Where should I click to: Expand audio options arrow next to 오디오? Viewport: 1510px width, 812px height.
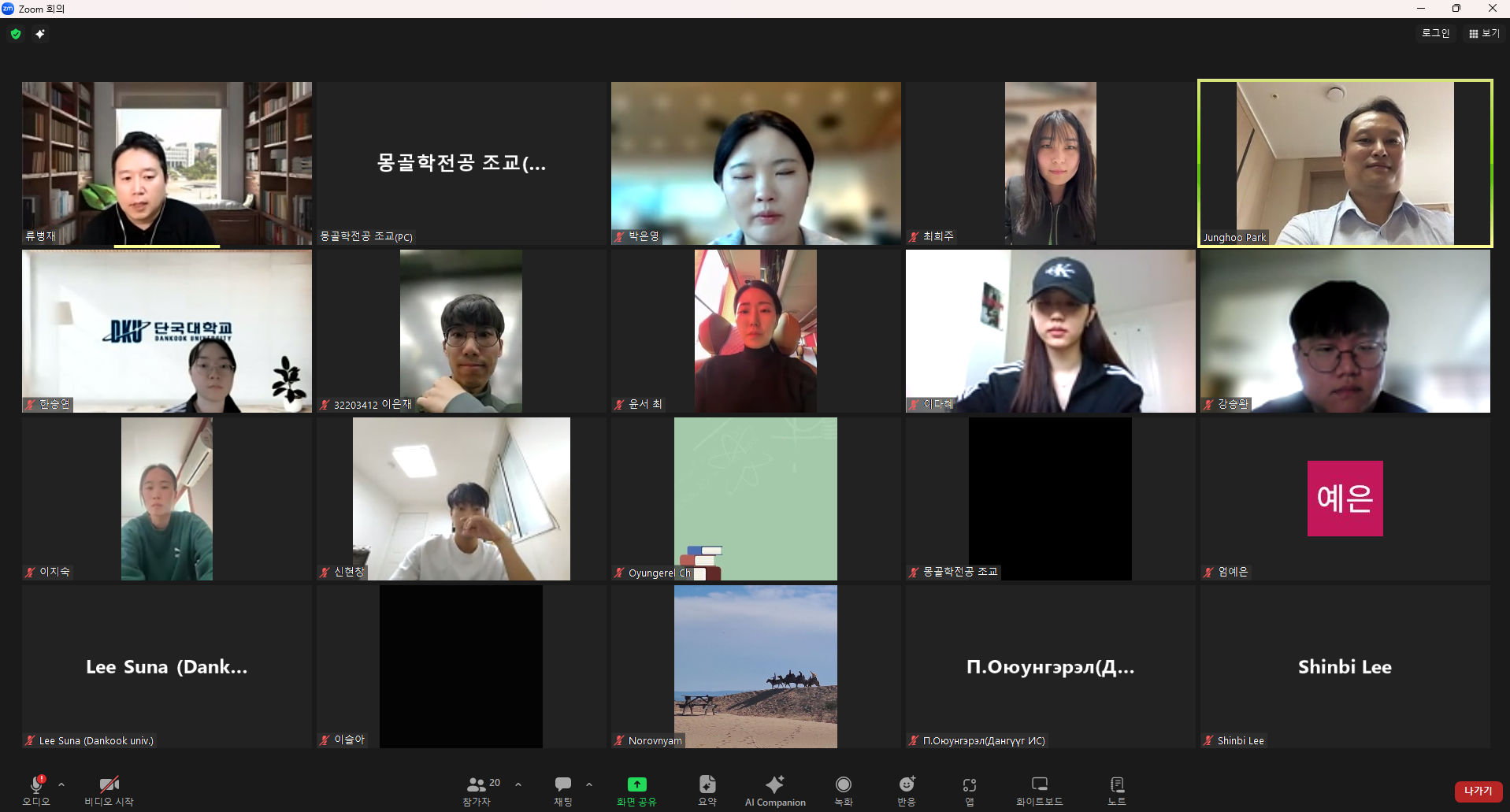(61, 784)
